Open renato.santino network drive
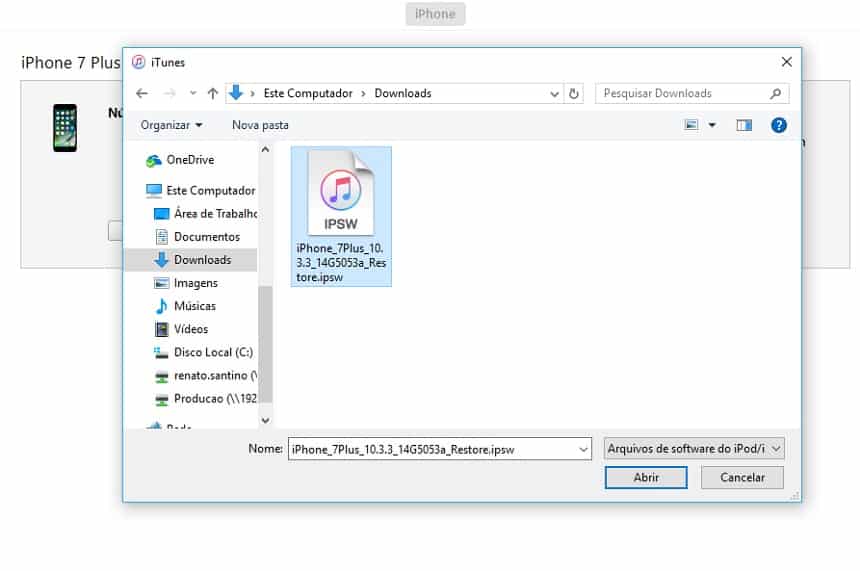 (205, 376)
